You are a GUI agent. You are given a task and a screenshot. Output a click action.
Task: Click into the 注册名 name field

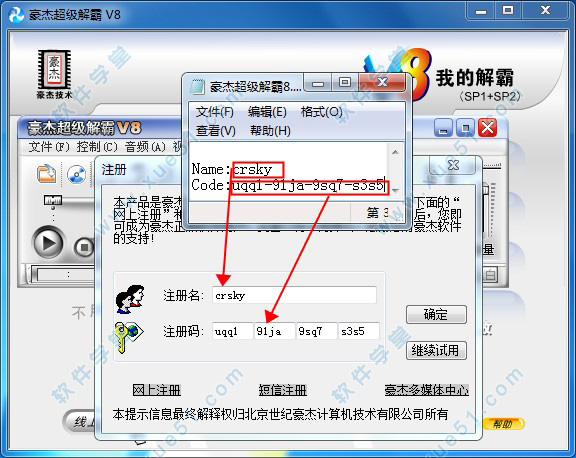coord(294,295)
